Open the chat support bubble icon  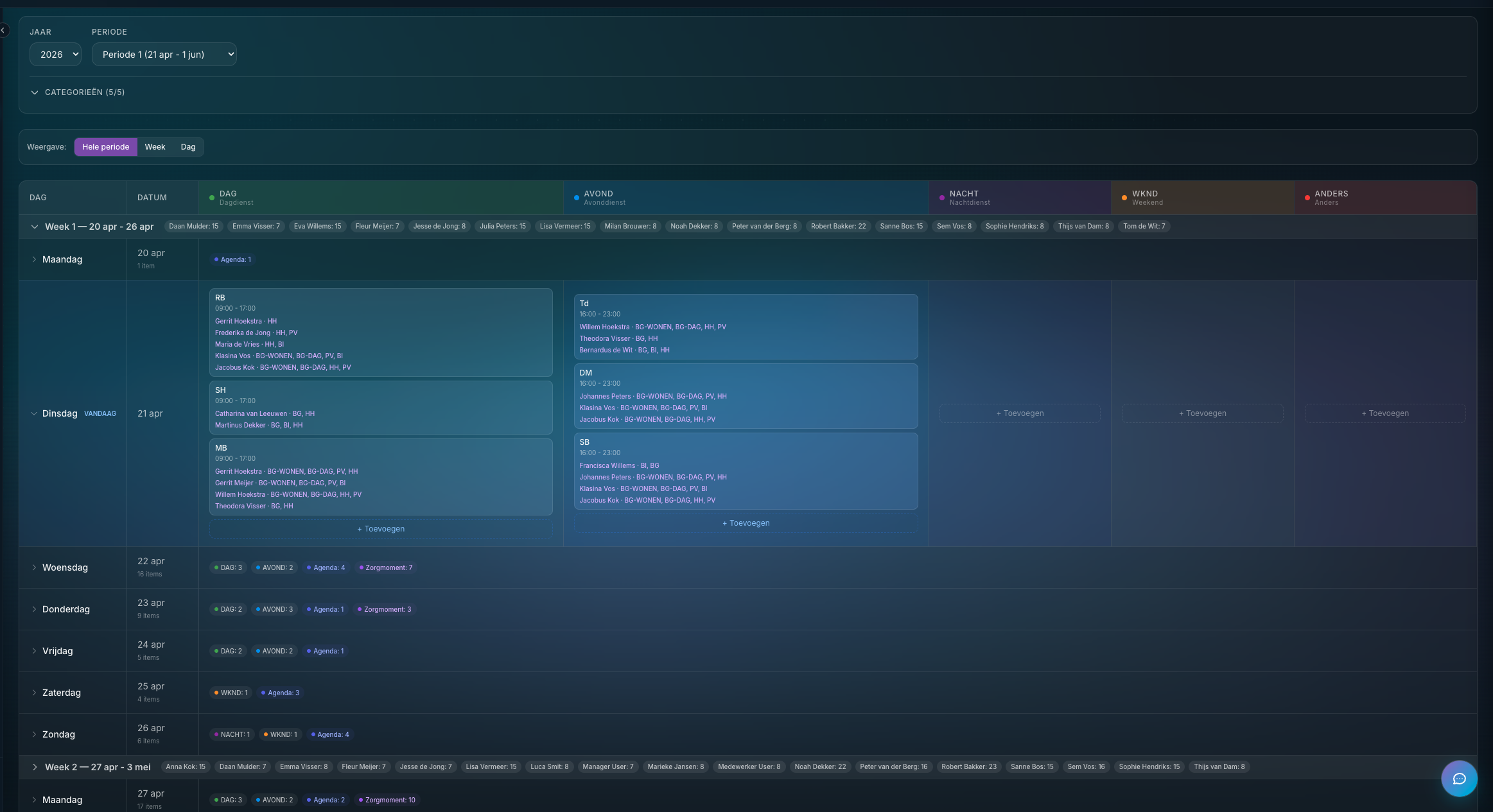click(x=1459, y=779)
